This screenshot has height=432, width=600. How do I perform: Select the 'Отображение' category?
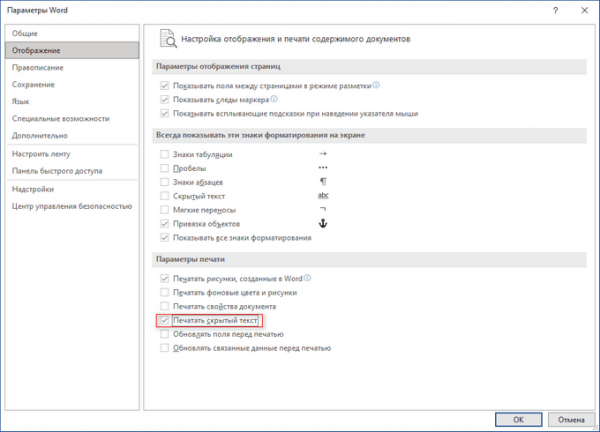coord(72,50)
